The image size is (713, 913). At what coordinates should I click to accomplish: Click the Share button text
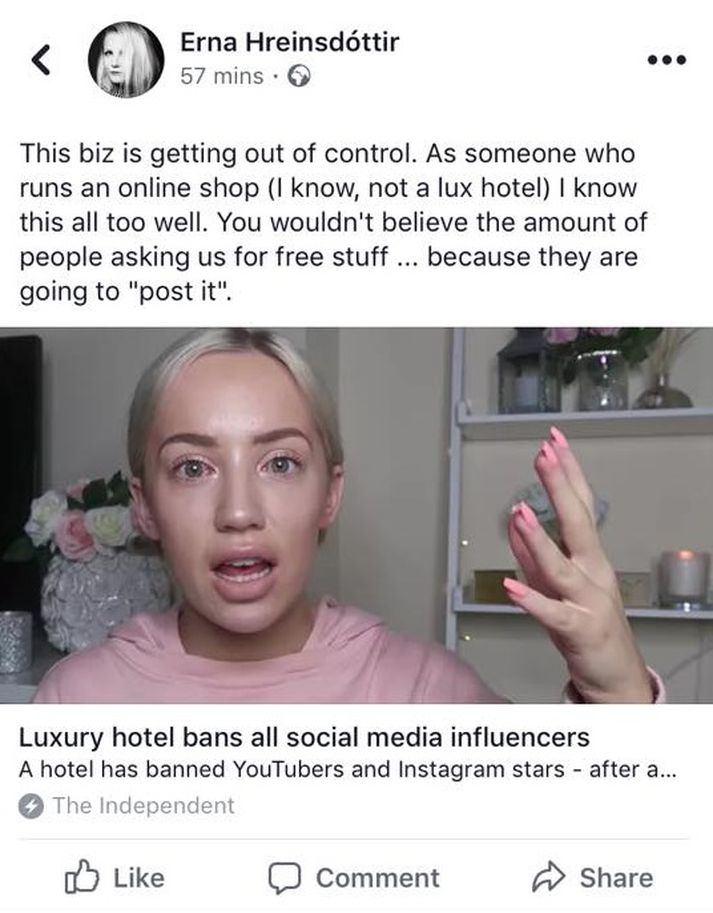[616, 878]
